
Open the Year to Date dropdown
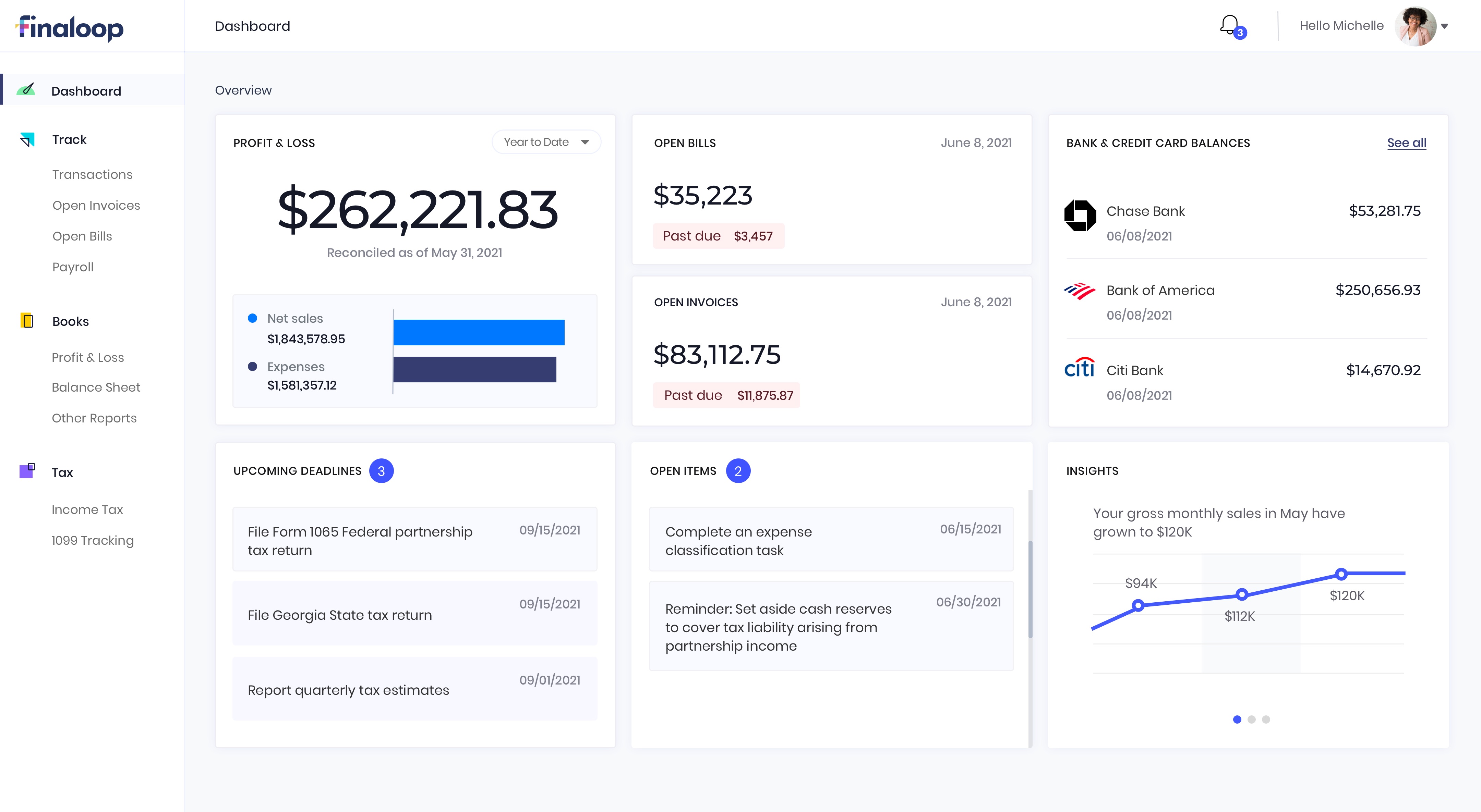[545, 142]
